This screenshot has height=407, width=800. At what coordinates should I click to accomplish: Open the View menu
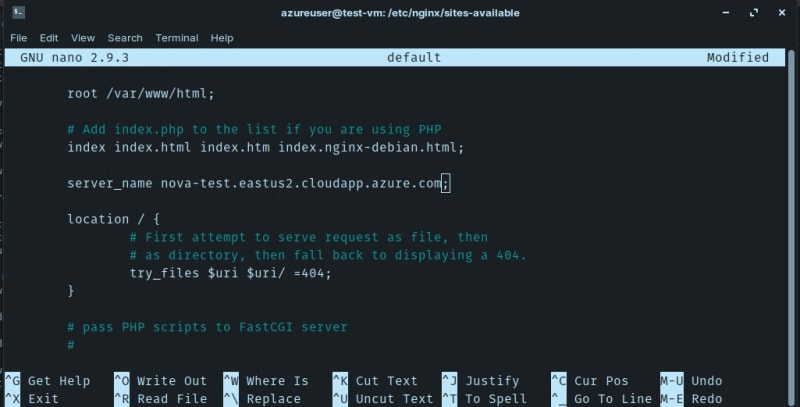click(x=83, y=38)
